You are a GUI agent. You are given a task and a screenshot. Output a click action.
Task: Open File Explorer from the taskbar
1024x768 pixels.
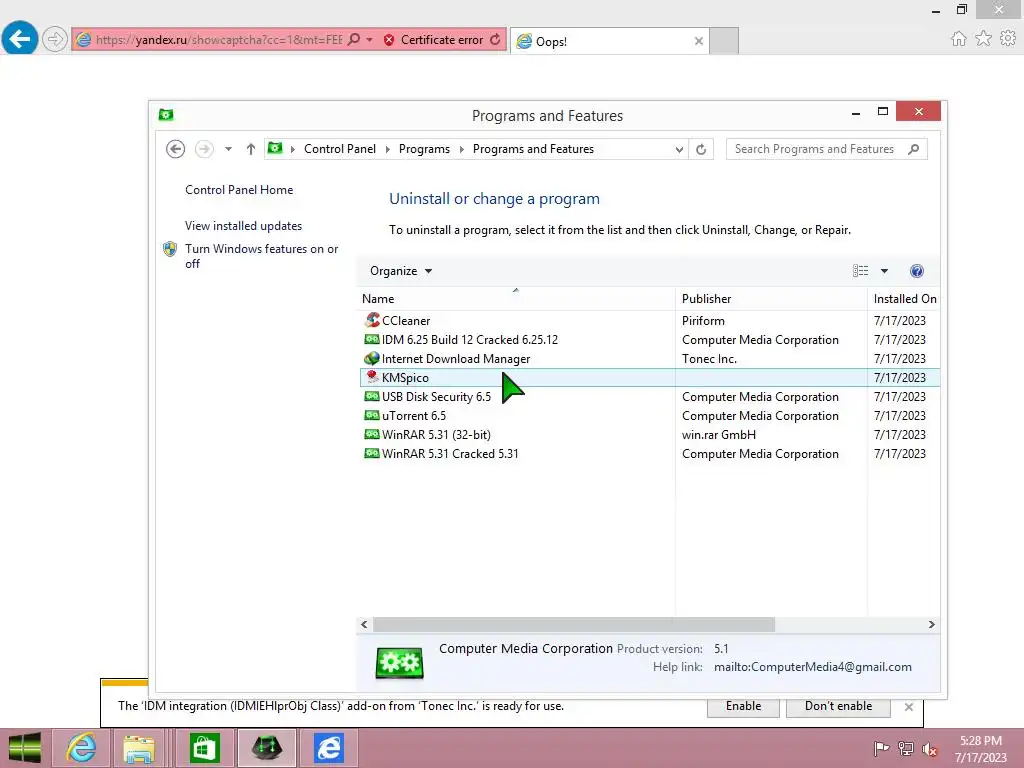point(139,748)
